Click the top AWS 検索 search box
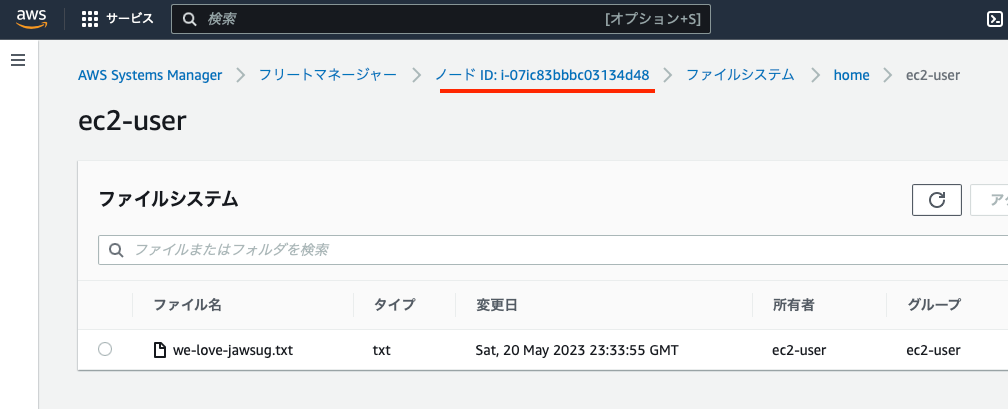1008x409 pixels. pyautogui.click(x=440, y=19)
